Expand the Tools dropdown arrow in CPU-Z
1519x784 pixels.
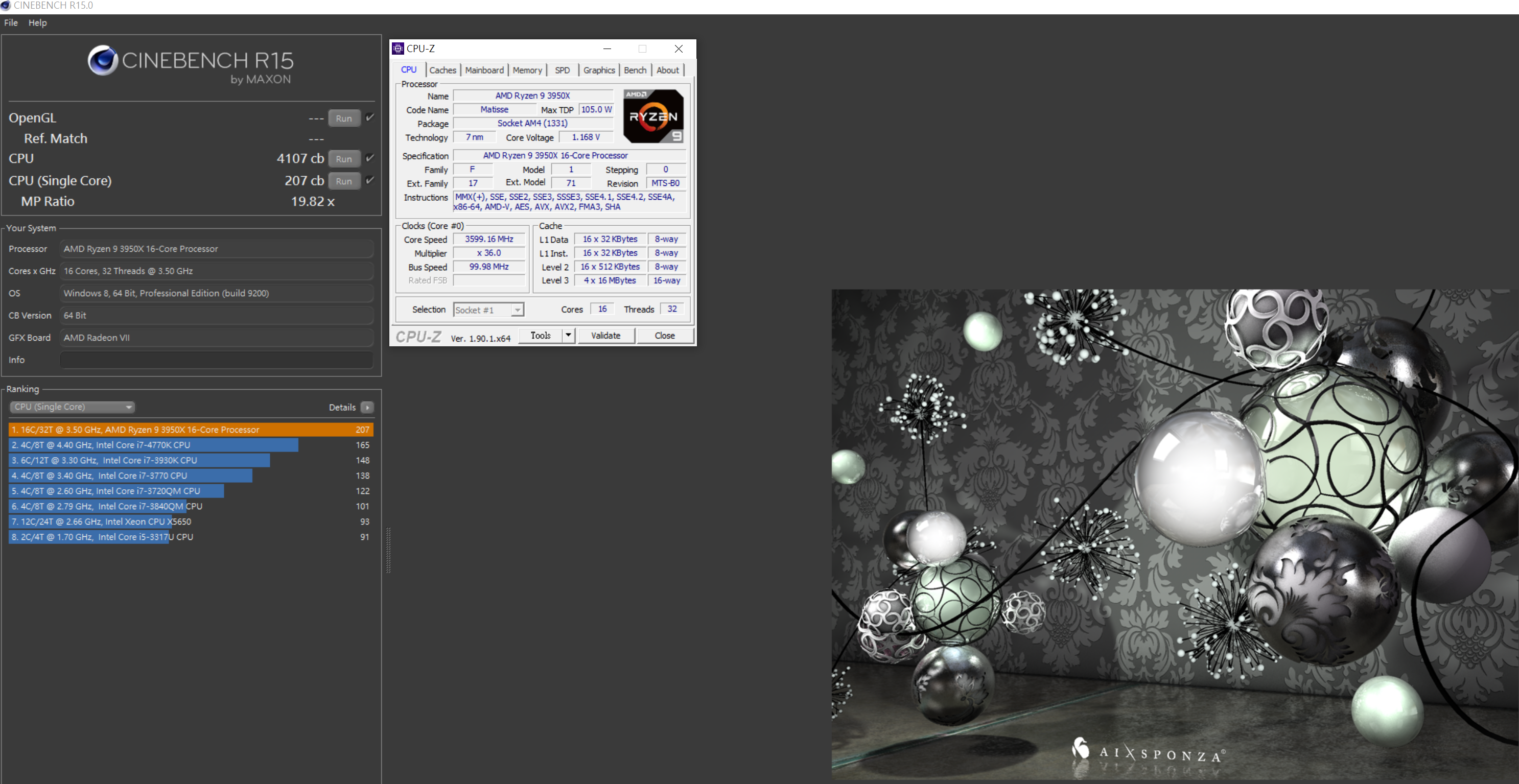[x=569, y=336]
